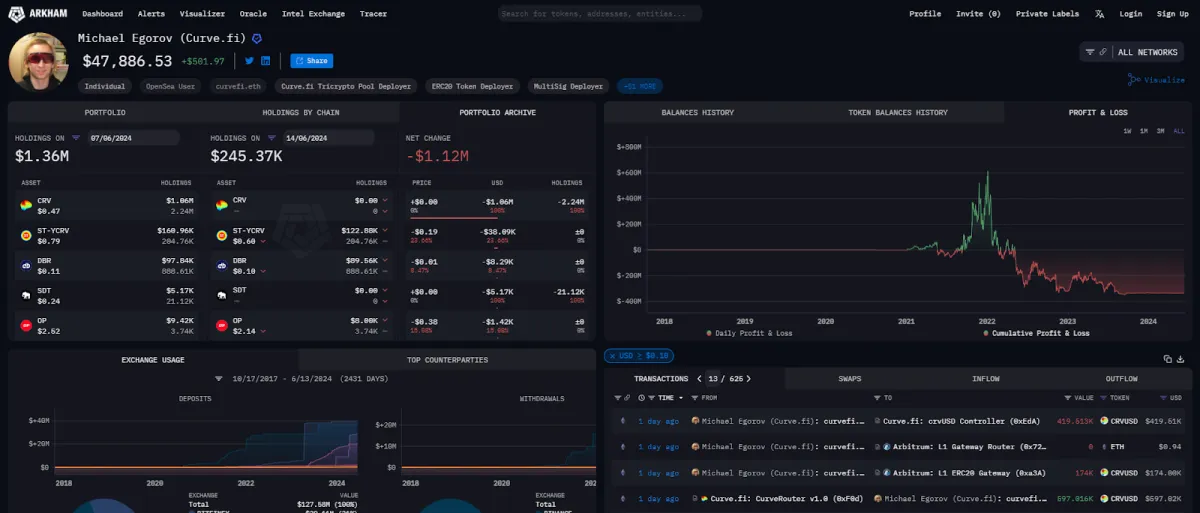The width and height of the screenshot is (1200, 513).
Task: Open the Visualizer navigation item
Action: (x=202, y=14)
